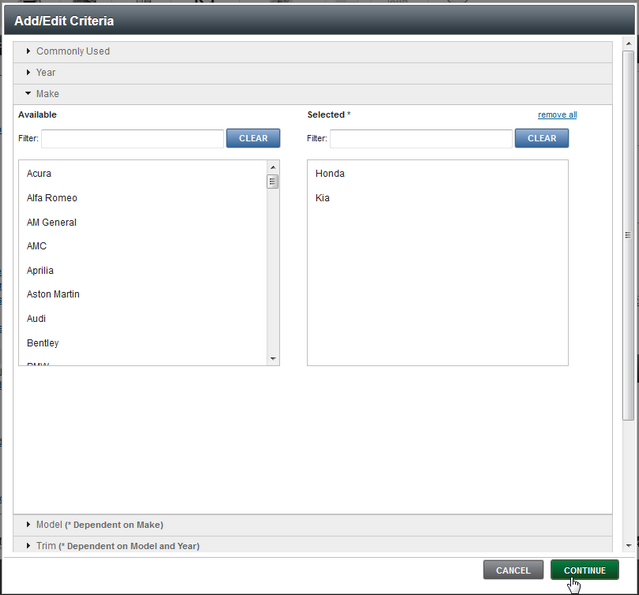639x595 pixels.
Task: Clear the Available filter
Action: (x=253, y=139)
